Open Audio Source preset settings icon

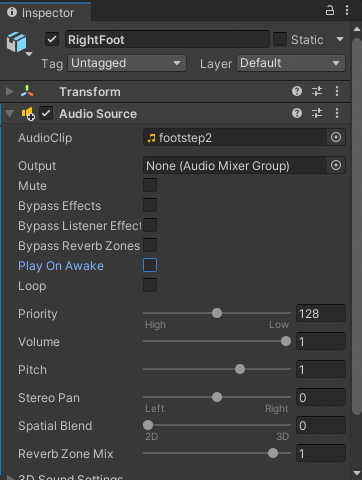pos(317,113)
